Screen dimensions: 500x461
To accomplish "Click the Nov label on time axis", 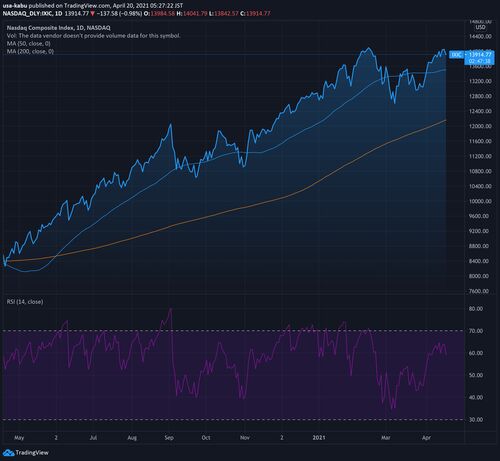I will tap(245, 438).
